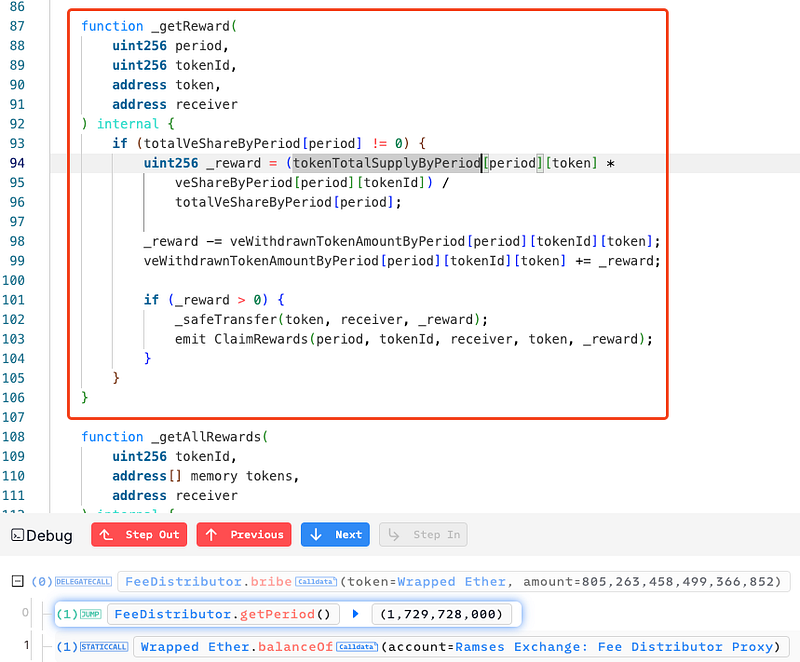Click the Wrapped Ether token link in bribe
The width and height of the screenshot is (800, 662).
pyautogui.click(x=447, y=582)
